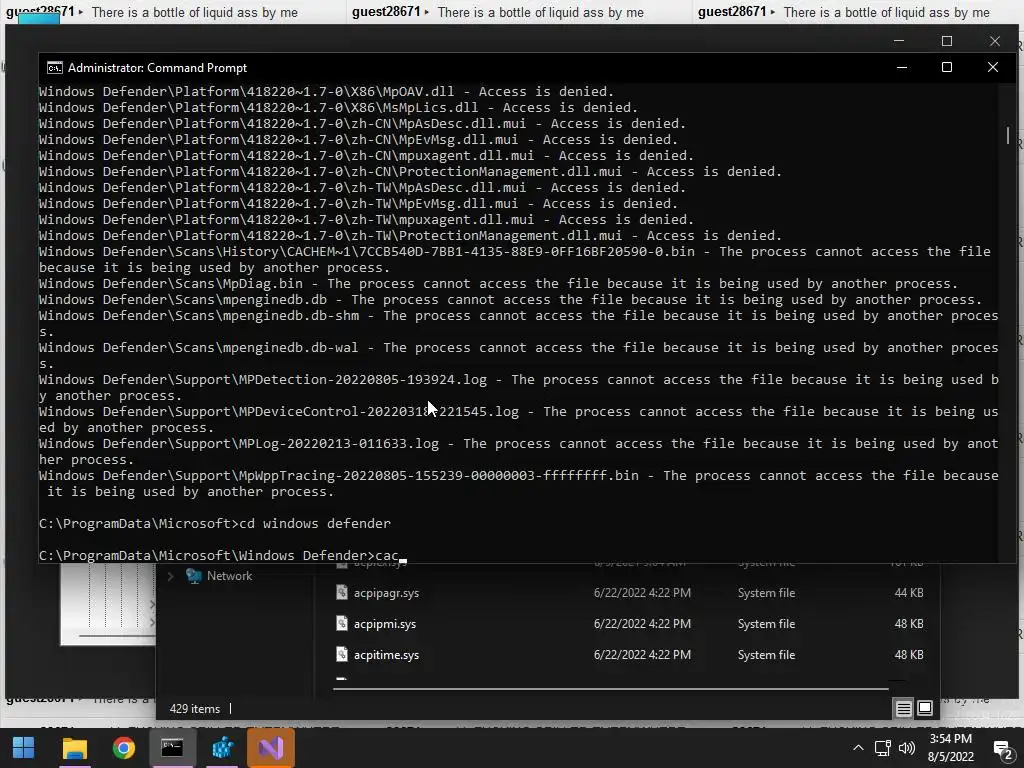
Task: Show hidden tray icons chevron
Action: pyautogui.click(x=859, y=748)
